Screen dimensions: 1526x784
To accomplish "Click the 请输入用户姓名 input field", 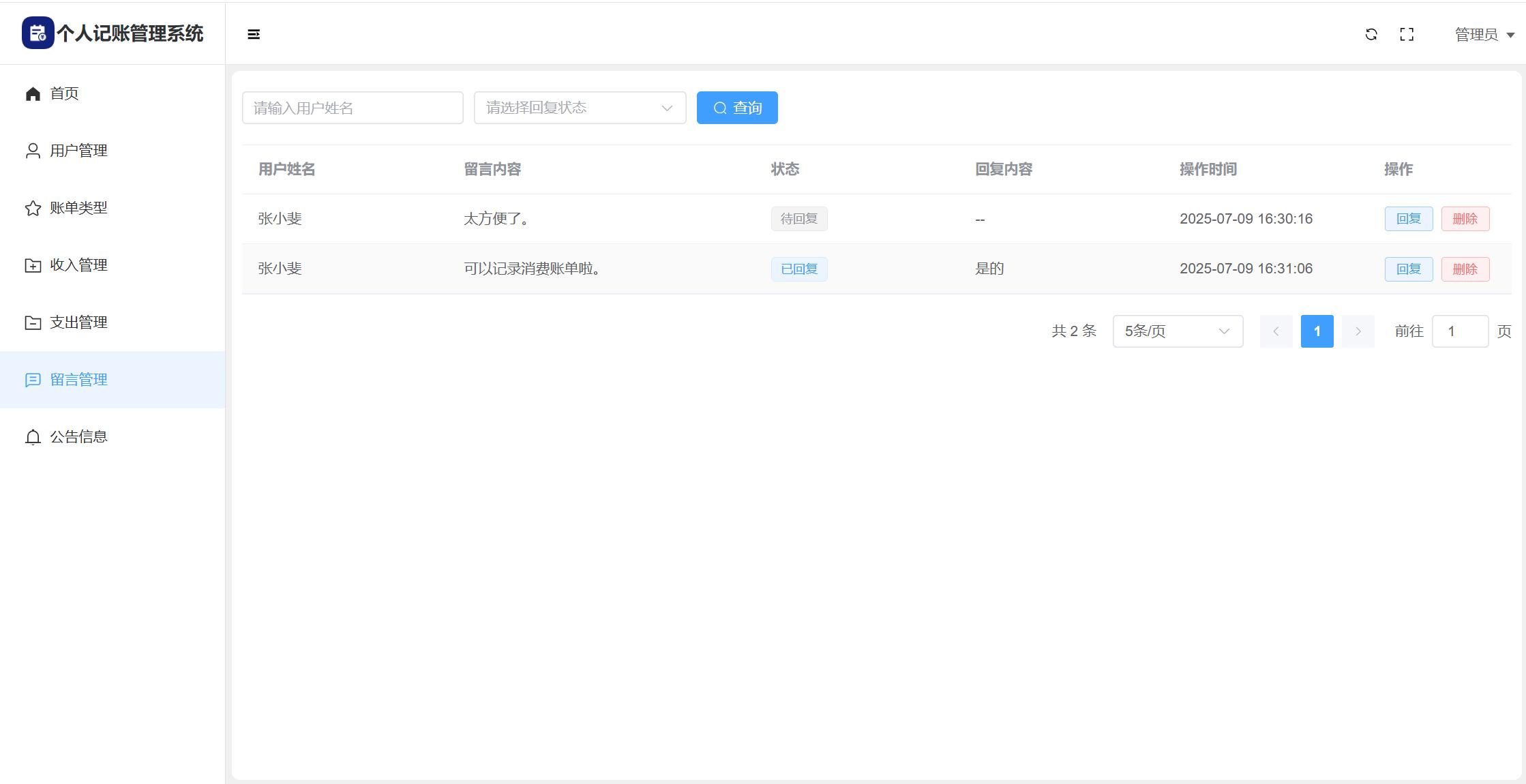I will (x=353, y=108).
